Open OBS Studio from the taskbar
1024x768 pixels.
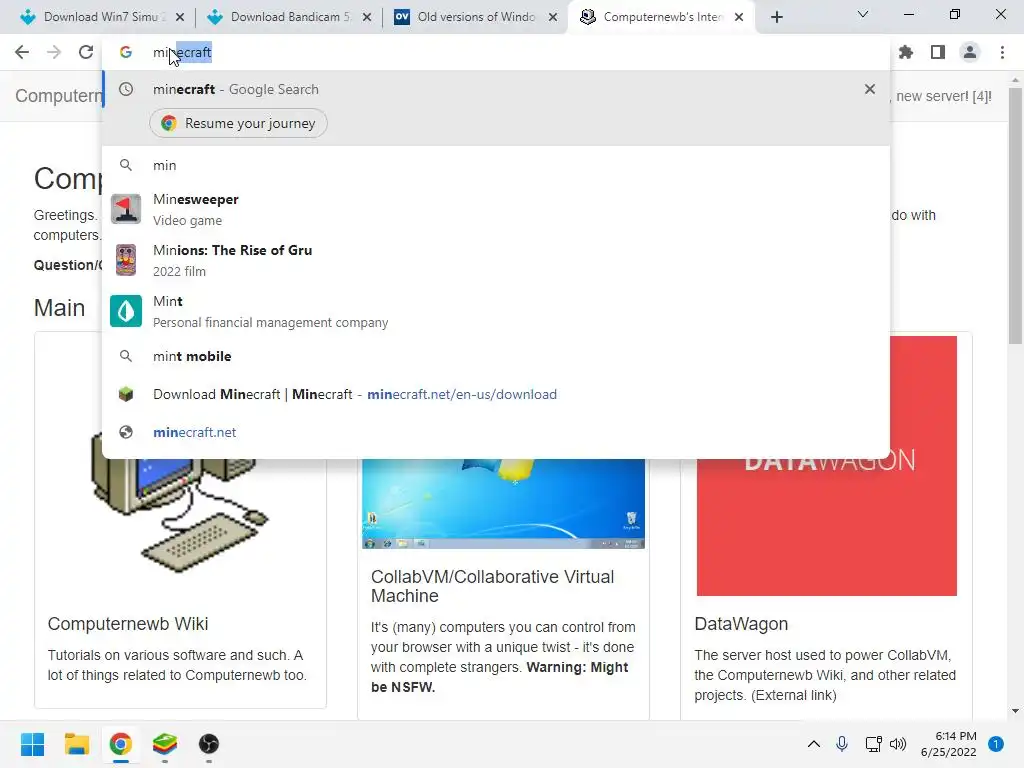click(208, 744)
